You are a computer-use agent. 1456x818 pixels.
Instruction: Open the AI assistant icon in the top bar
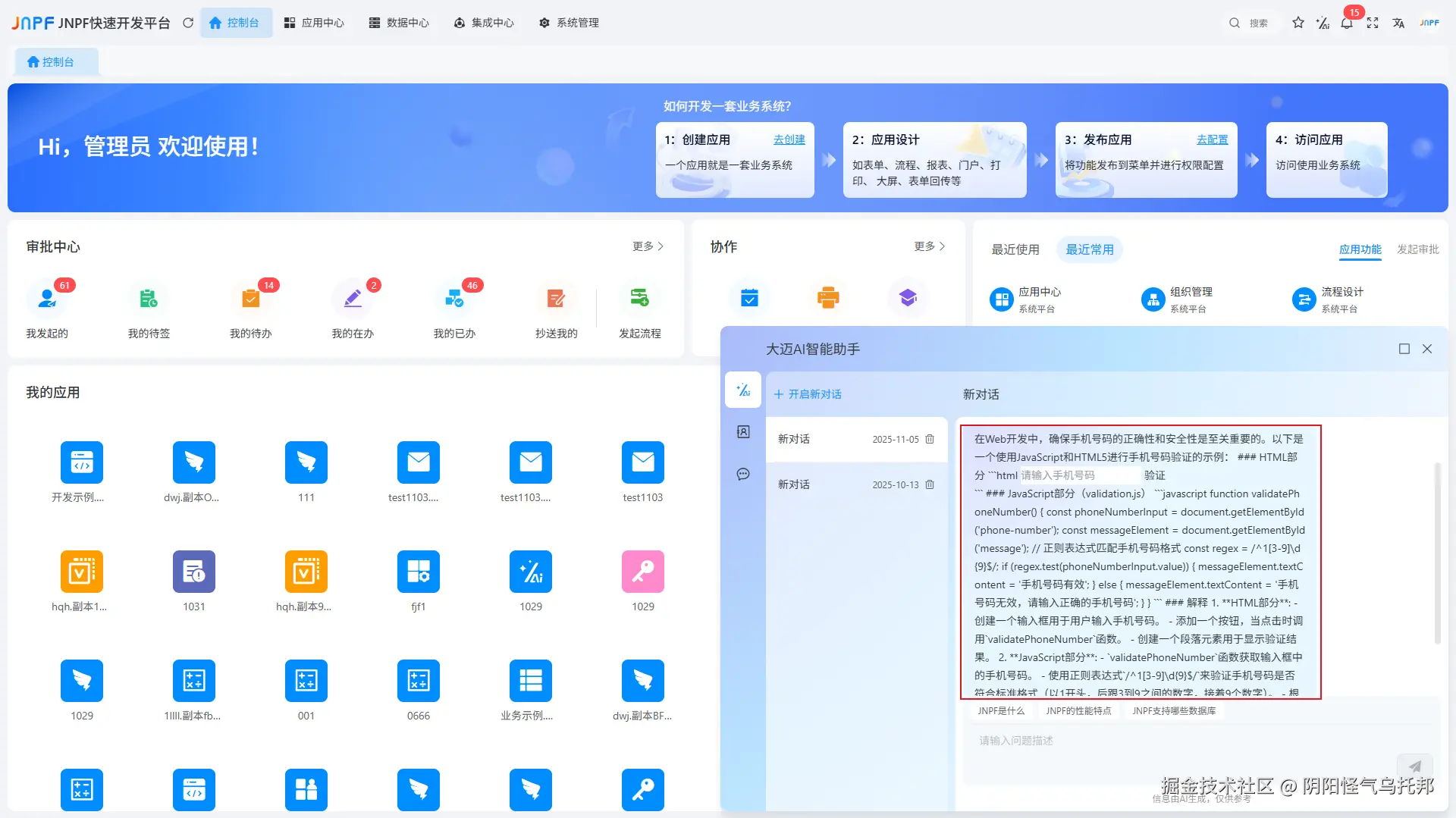tap(1323, 23)
